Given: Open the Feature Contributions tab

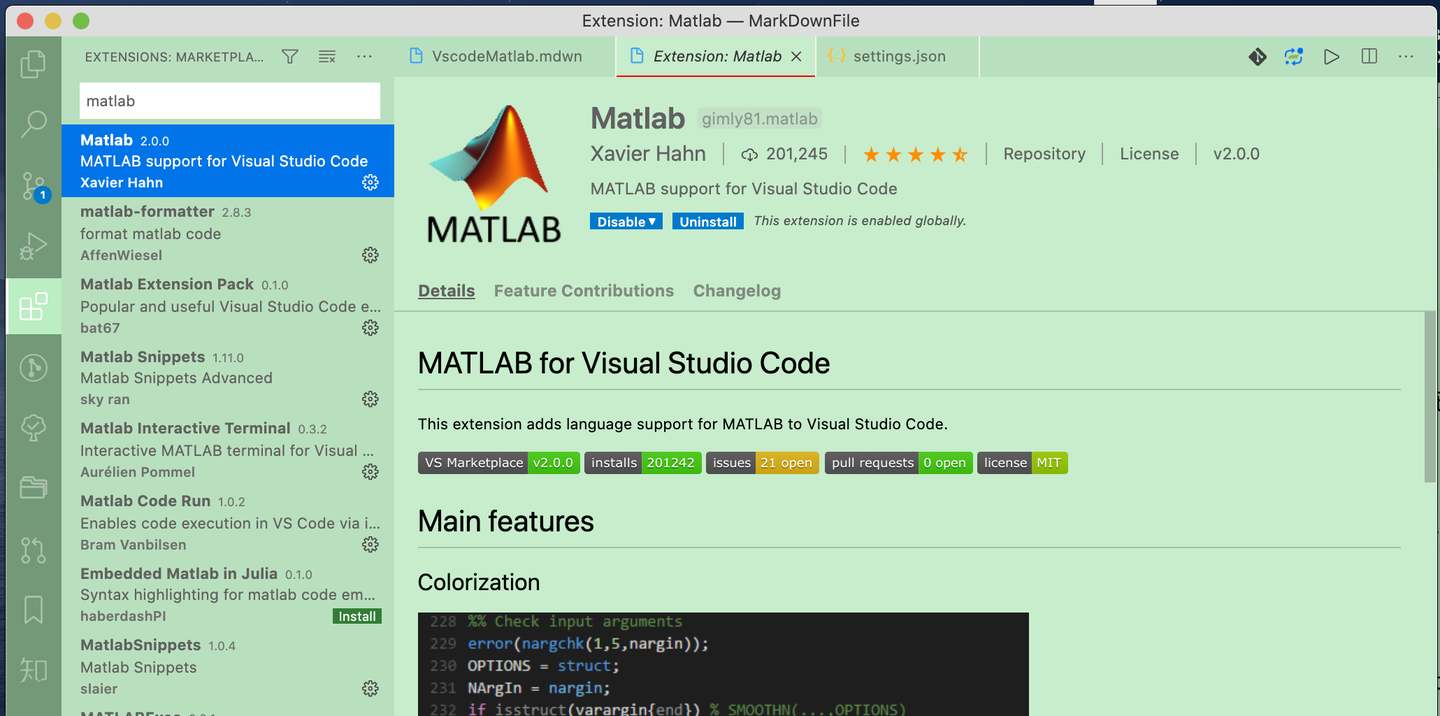Looking at the screenshot, I should pyautogui.click(x=584, y=290).
